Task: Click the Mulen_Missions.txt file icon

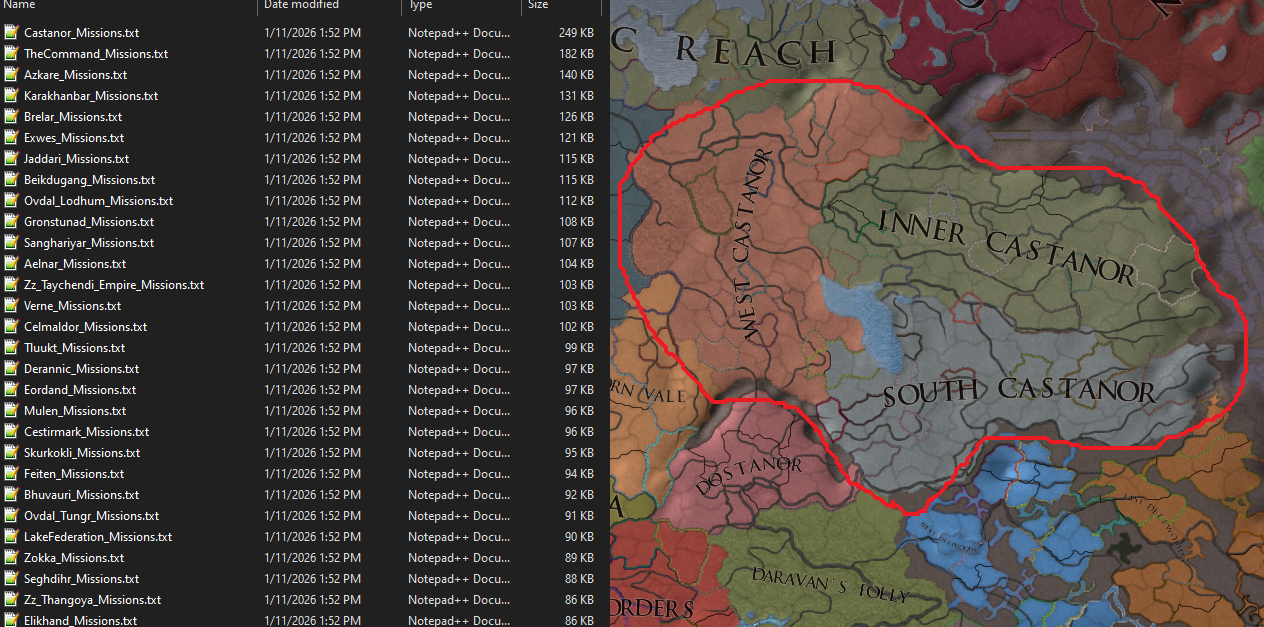Action: point(11,411)
